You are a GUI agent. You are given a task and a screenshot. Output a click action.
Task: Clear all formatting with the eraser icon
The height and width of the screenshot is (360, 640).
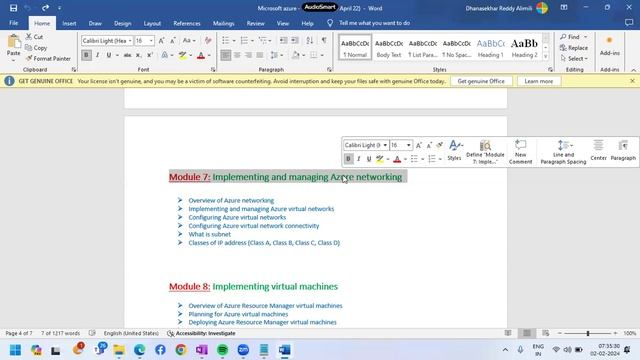pos(208,40)
